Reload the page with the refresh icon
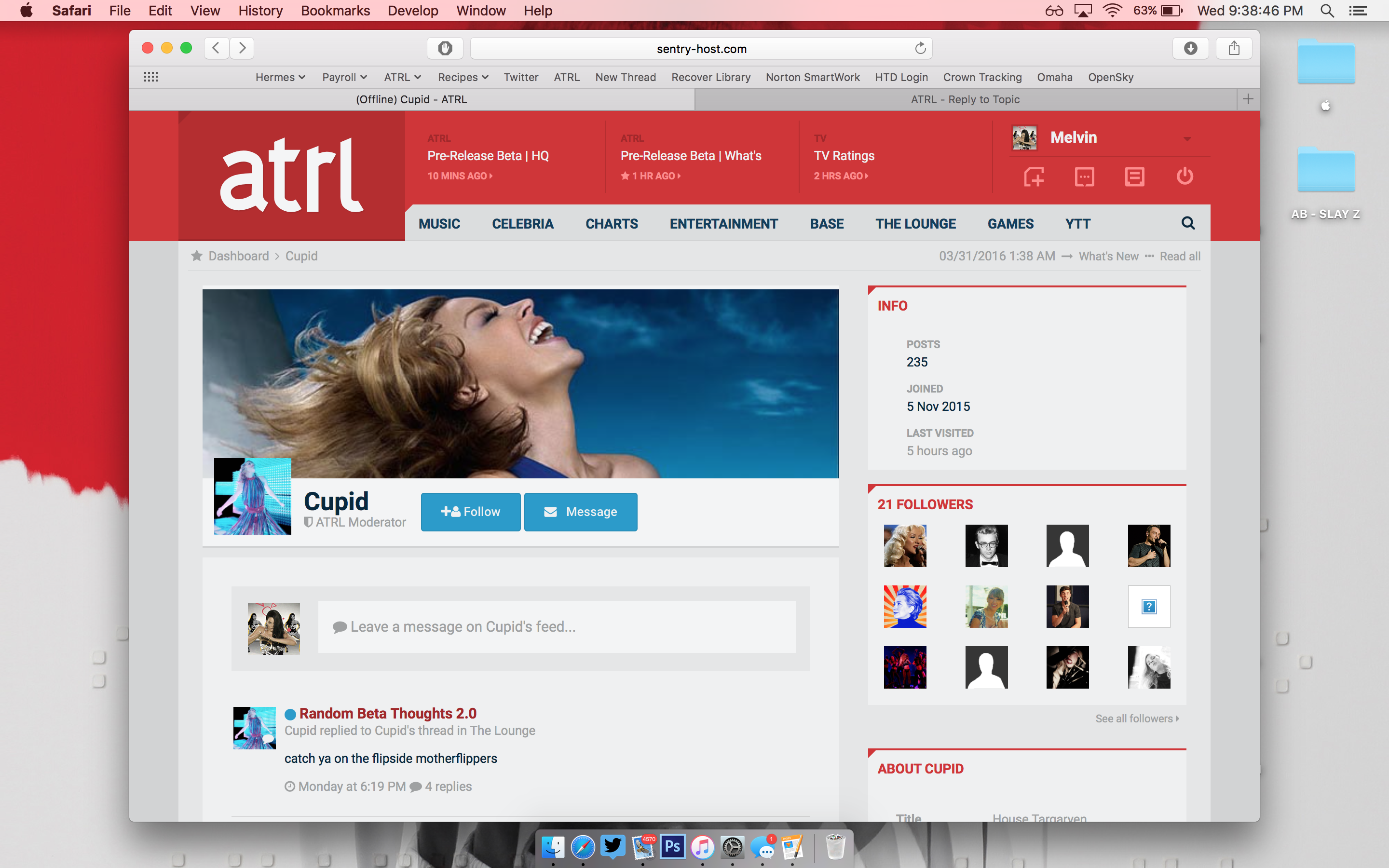The image size is (1389, 868). [920, 48]
